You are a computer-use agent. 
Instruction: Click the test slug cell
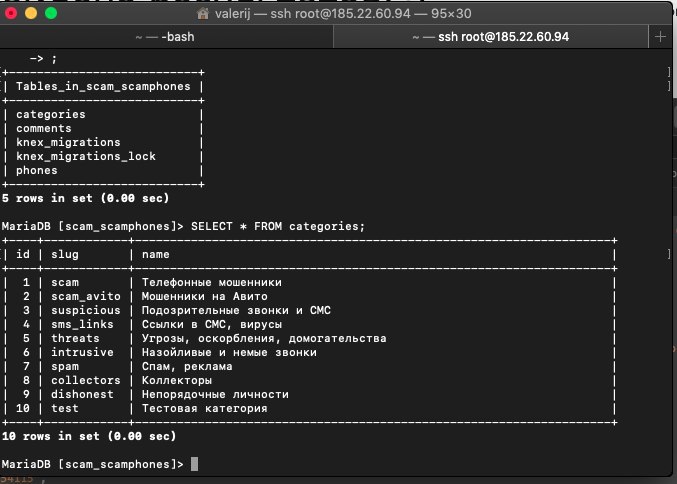pos(65,408)
